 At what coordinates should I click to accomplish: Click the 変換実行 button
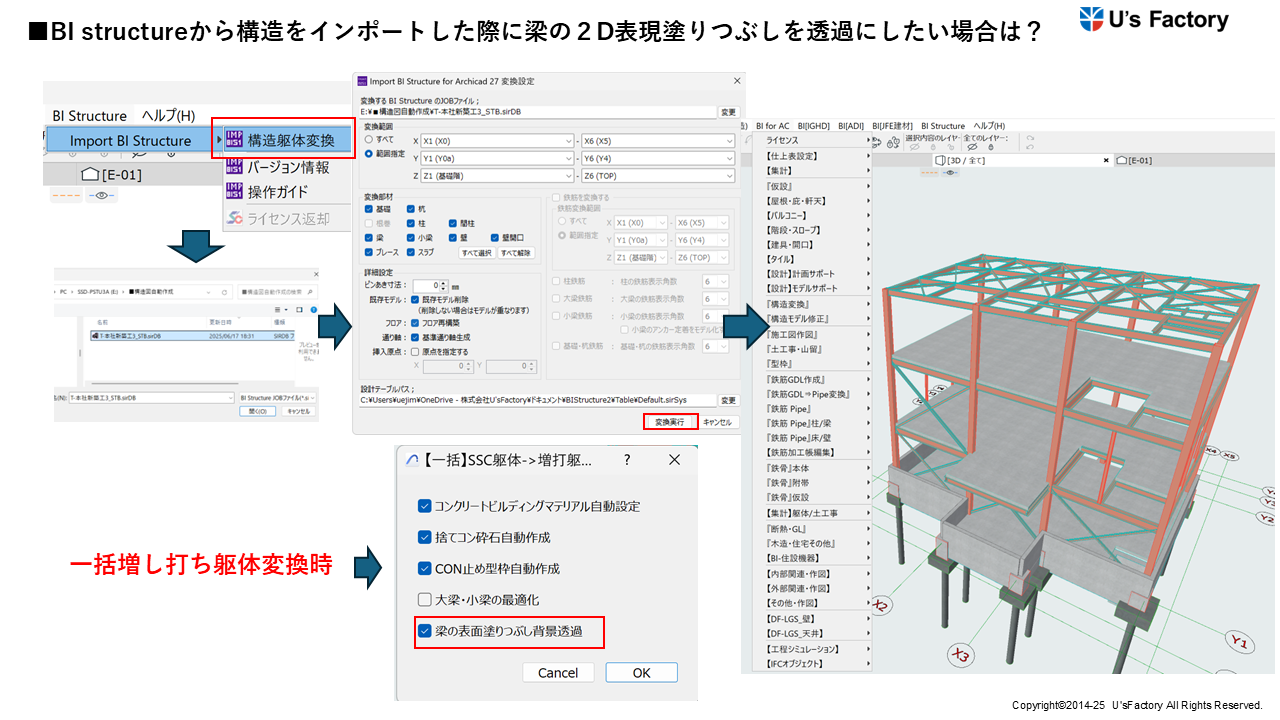(x=669, y=422)
